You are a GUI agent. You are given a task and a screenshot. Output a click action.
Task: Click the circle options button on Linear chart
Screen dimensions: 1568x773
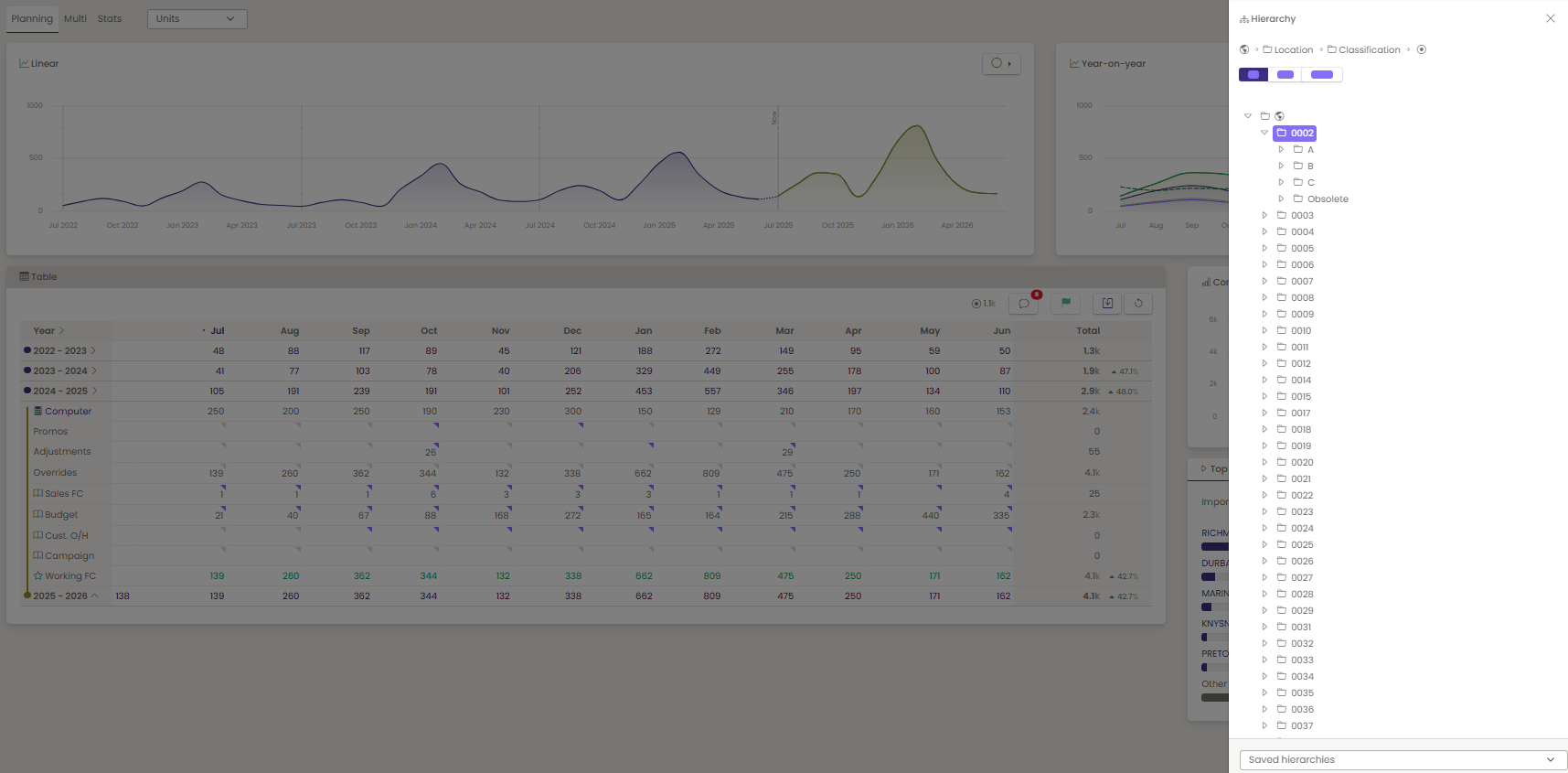coord(1001,63)
